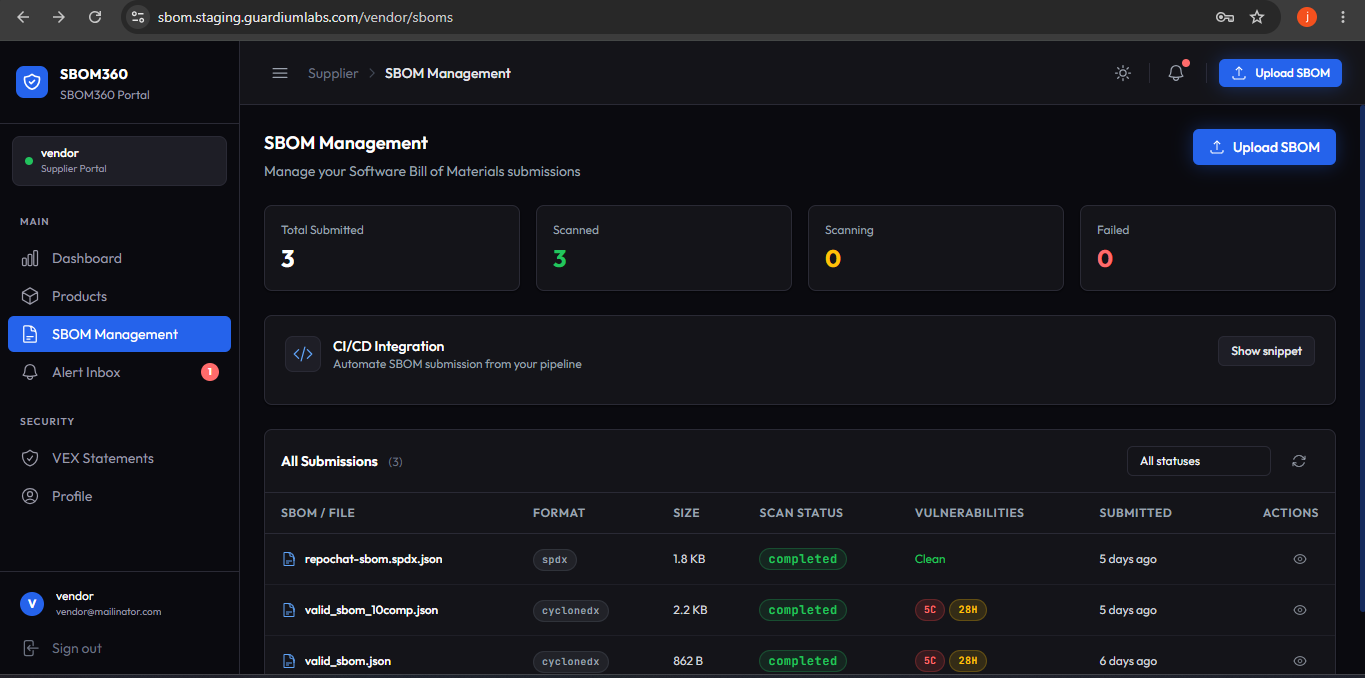Click the Sign out arrow icon
Image resolution: width=1365 pixels, height=678 pixels.
point(31,648)
